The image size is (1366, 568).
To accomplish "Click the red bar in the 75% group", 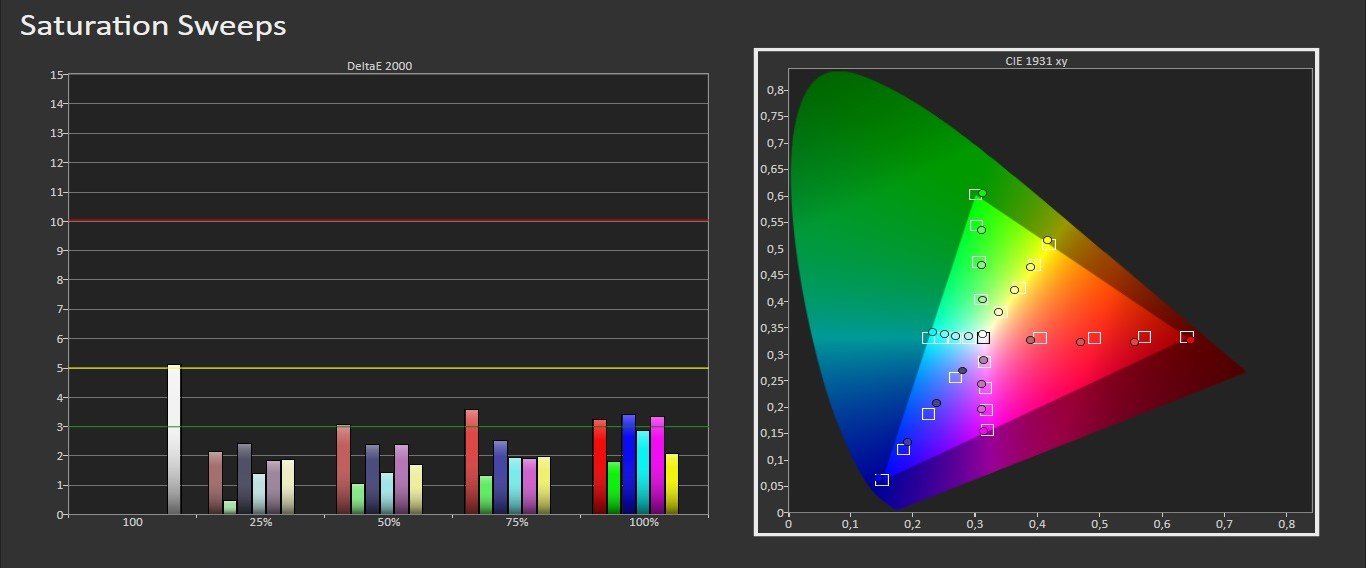I will click(x=472, y=462).
